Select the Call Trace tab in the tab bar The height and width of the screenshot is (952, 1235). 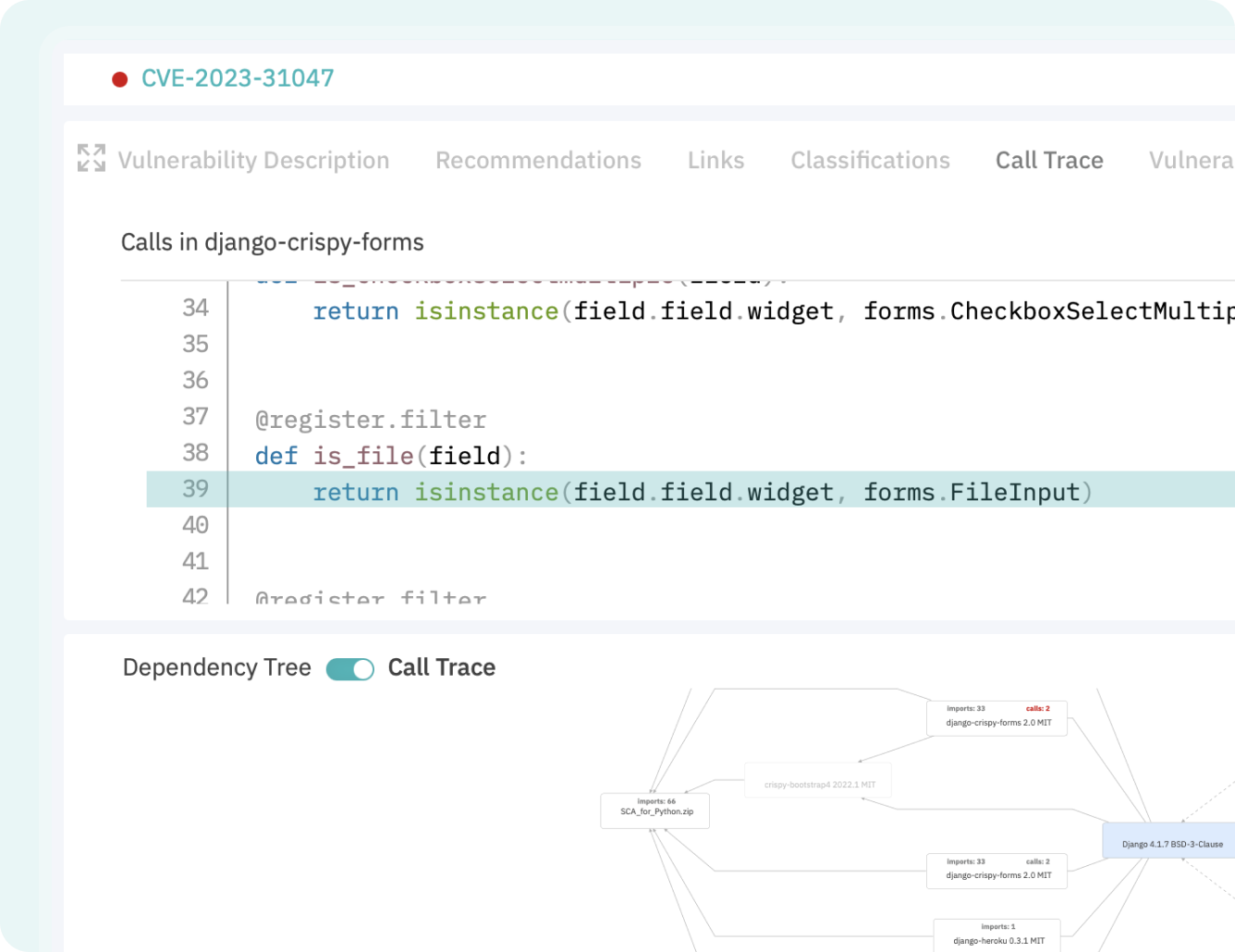click(1049, 160)
